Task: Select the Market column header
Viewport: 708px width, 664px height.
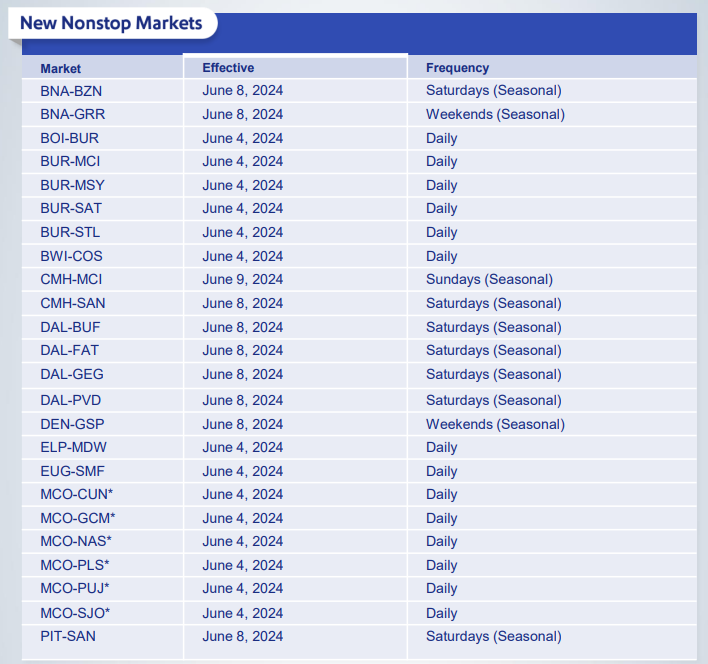Action: 61,69
